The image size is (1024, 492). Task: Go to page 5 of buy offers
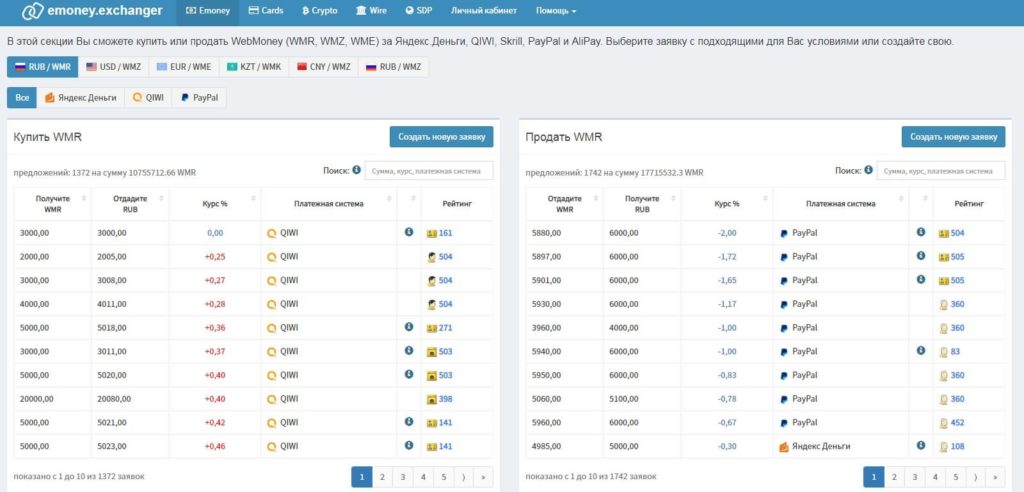[443, 477]
